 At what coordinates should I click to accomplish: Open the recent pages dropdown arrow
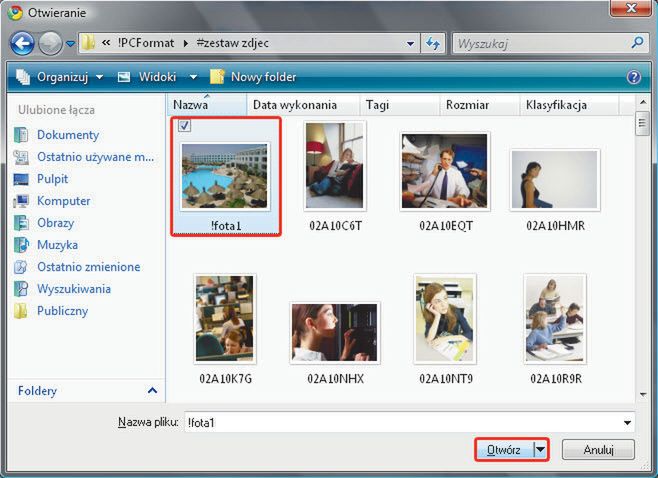[70, 44]
